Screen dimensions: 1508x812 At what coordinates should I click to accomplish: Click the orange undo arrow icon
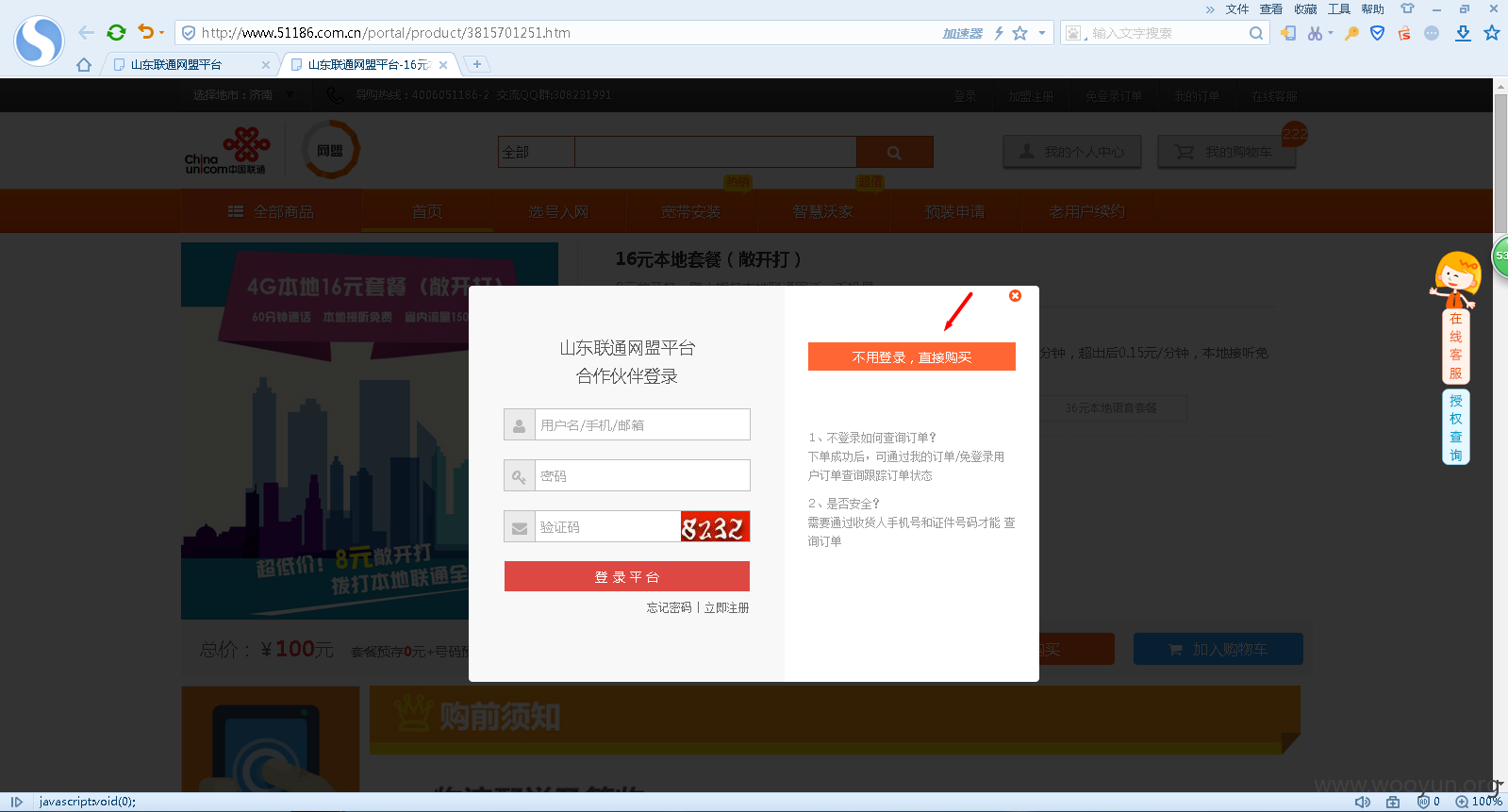145,32
